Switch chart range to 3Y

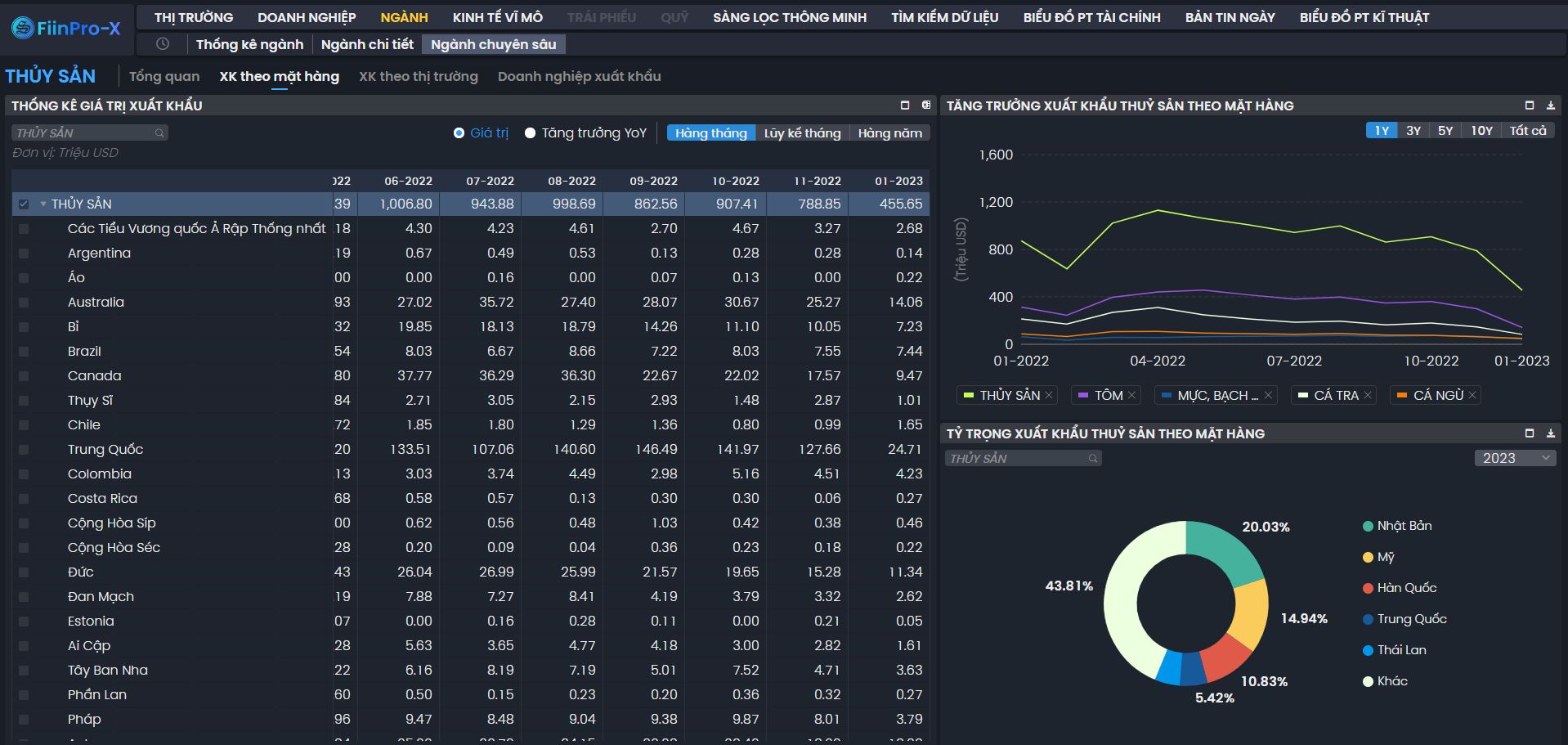pos(1413,131)
